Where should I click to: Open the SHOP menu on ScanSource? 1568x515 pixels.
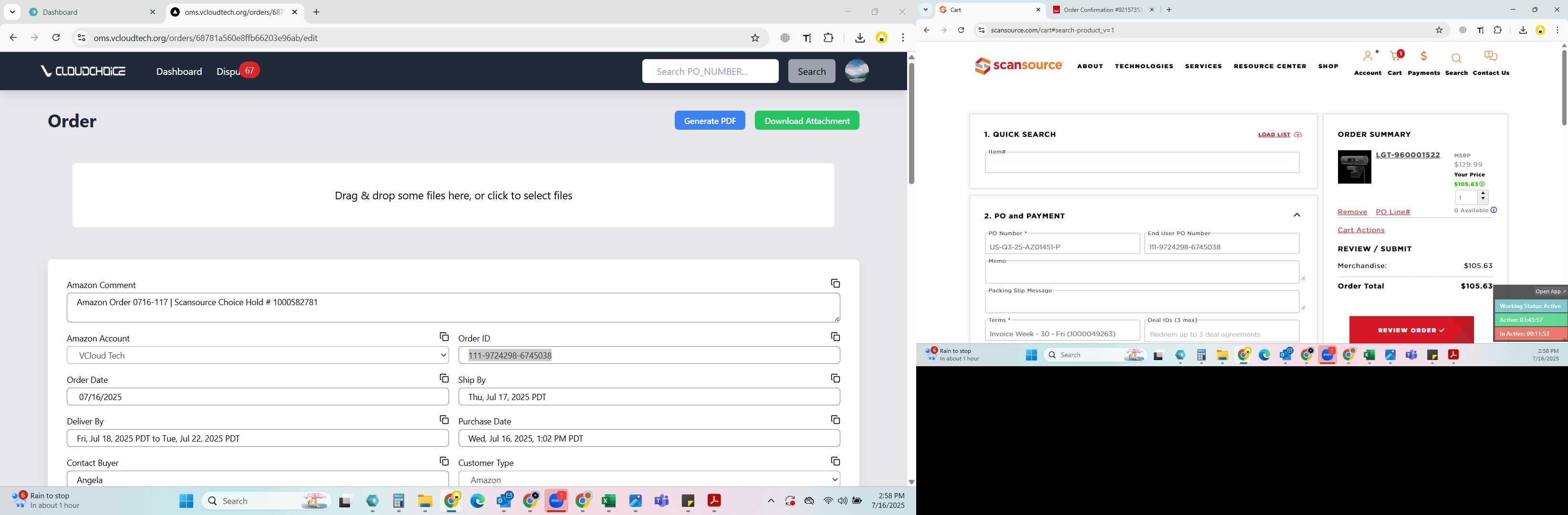(1328, 66)
